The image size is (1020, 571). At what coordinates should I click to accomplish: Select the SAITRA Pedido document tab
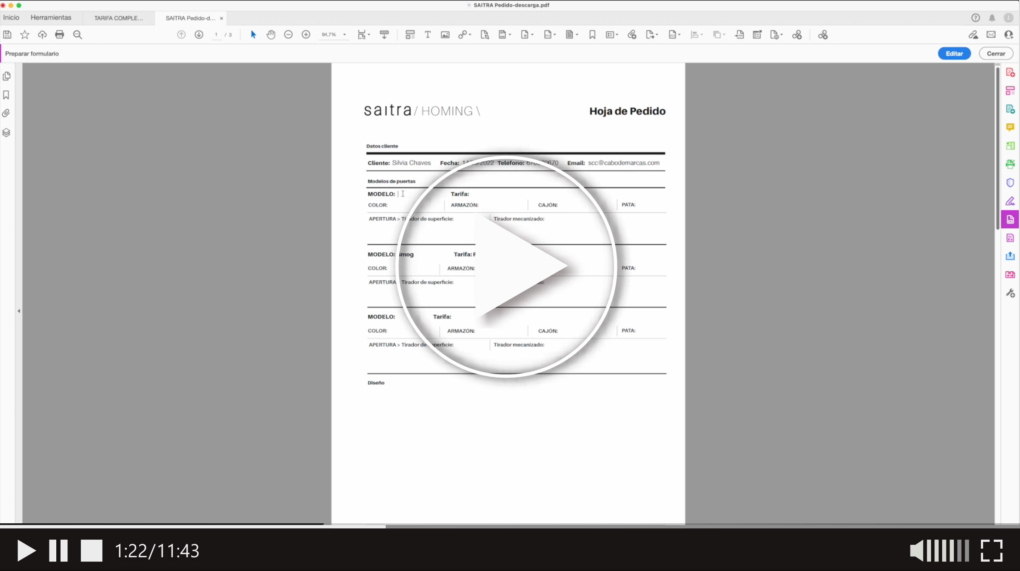[x=189, y=18]
